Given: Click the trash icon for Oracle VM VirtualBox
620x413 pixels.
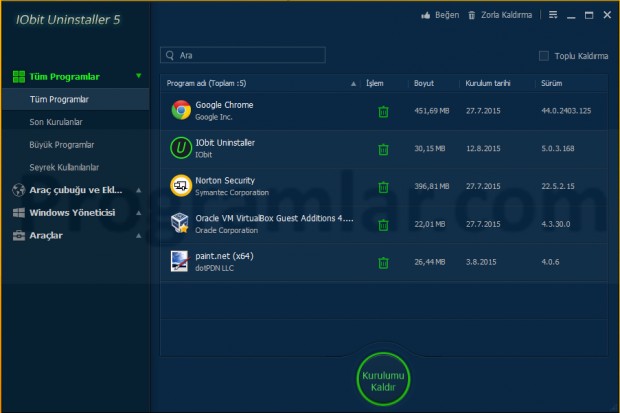Looking at the screenshot, I should 383,225.
